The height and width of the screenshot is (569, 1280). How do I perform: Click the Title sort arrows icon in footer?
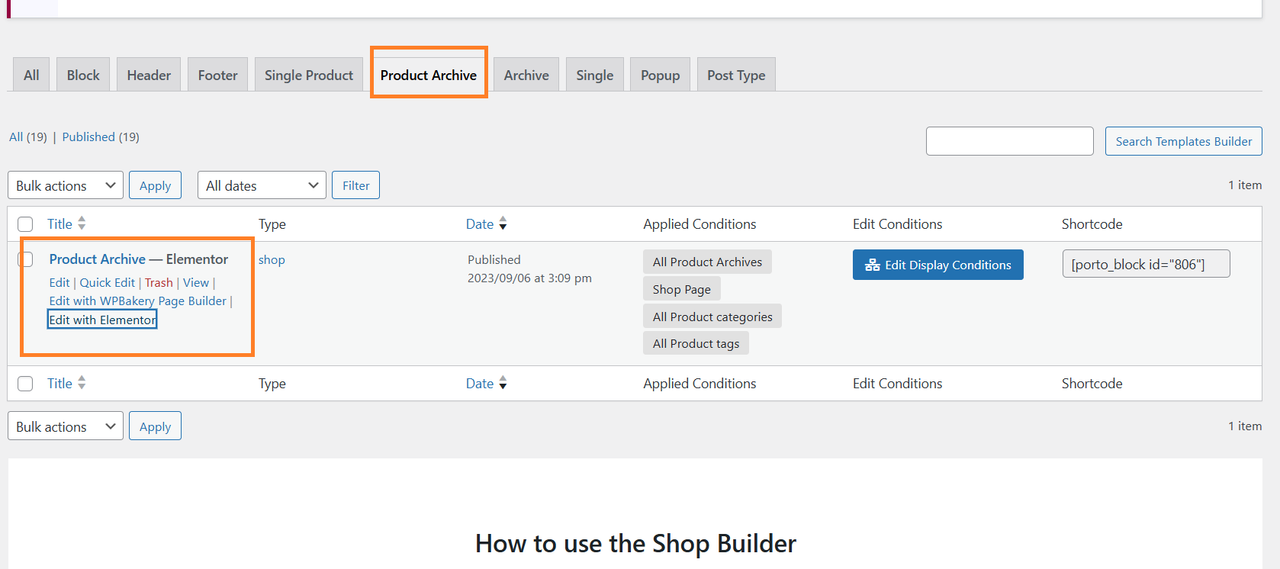pos(82,383)
